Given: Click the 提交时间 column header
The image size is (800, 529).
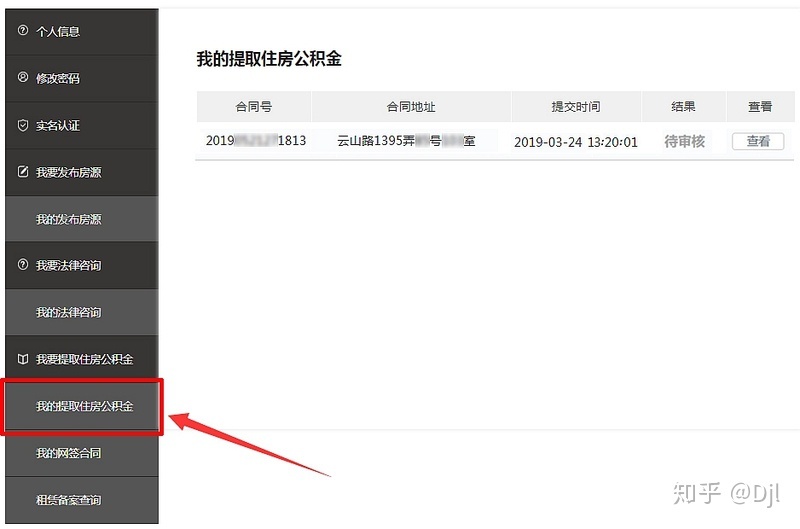Looking at the screenshot, I should [576, 107].
